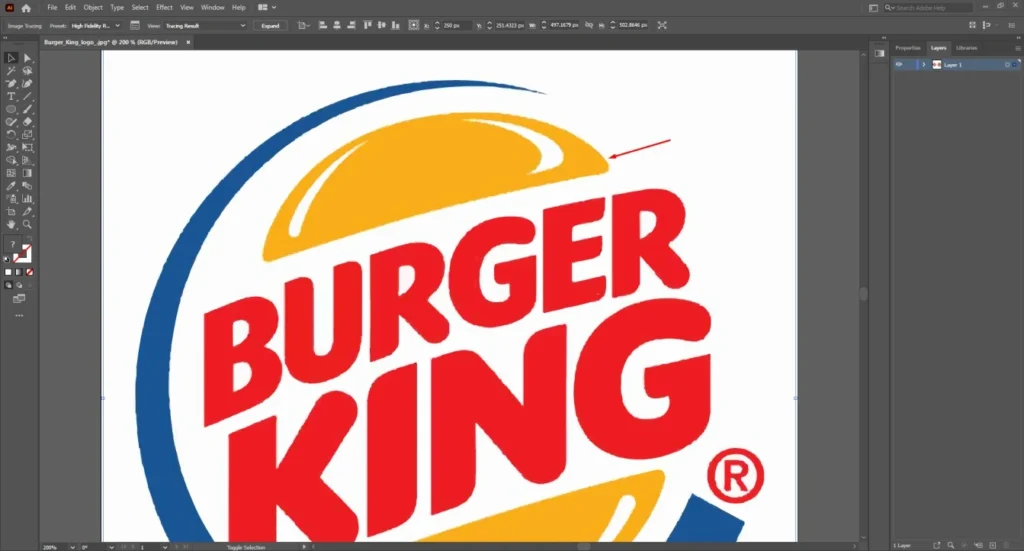This screenshot has width=1024, height=551.
Task: Select the Symbol Sprayer tool
Action: coord(11,198)
